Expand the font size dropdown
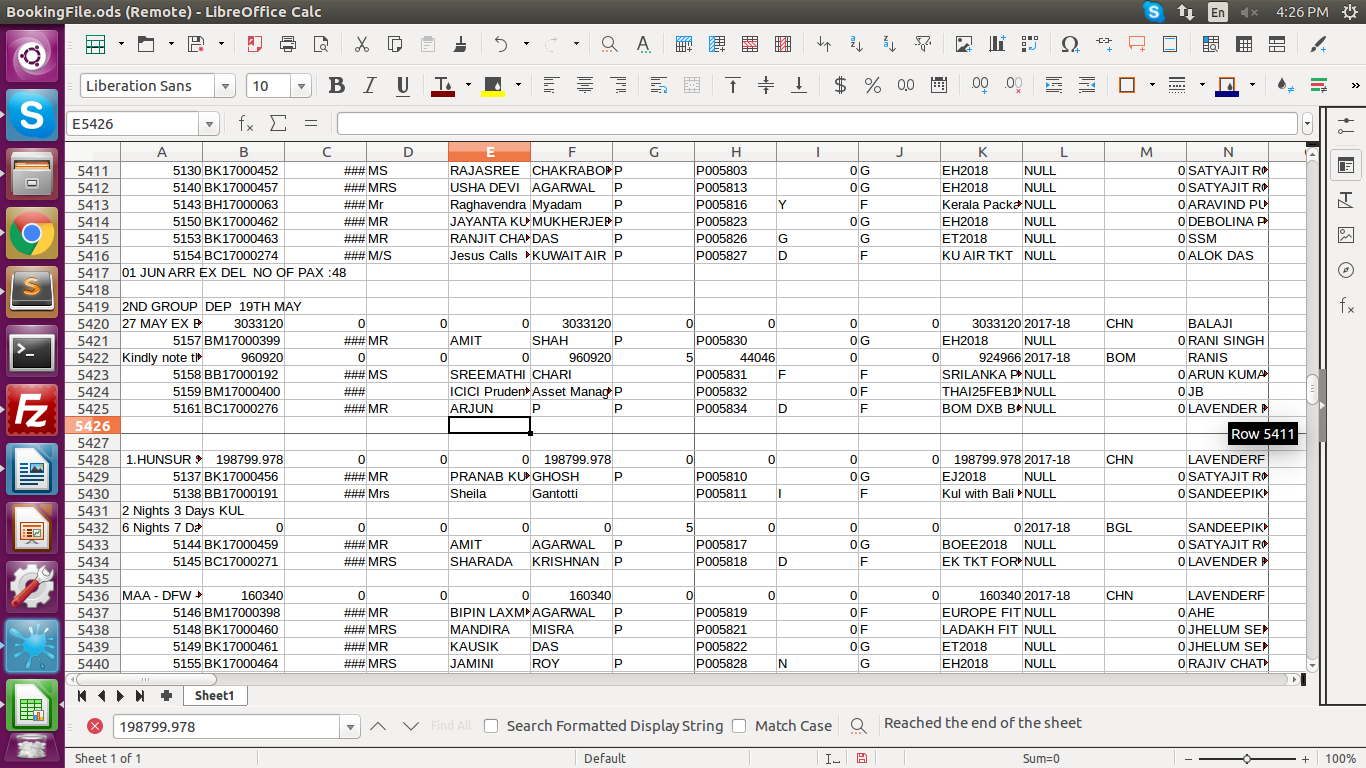 (x=301, y=86)
